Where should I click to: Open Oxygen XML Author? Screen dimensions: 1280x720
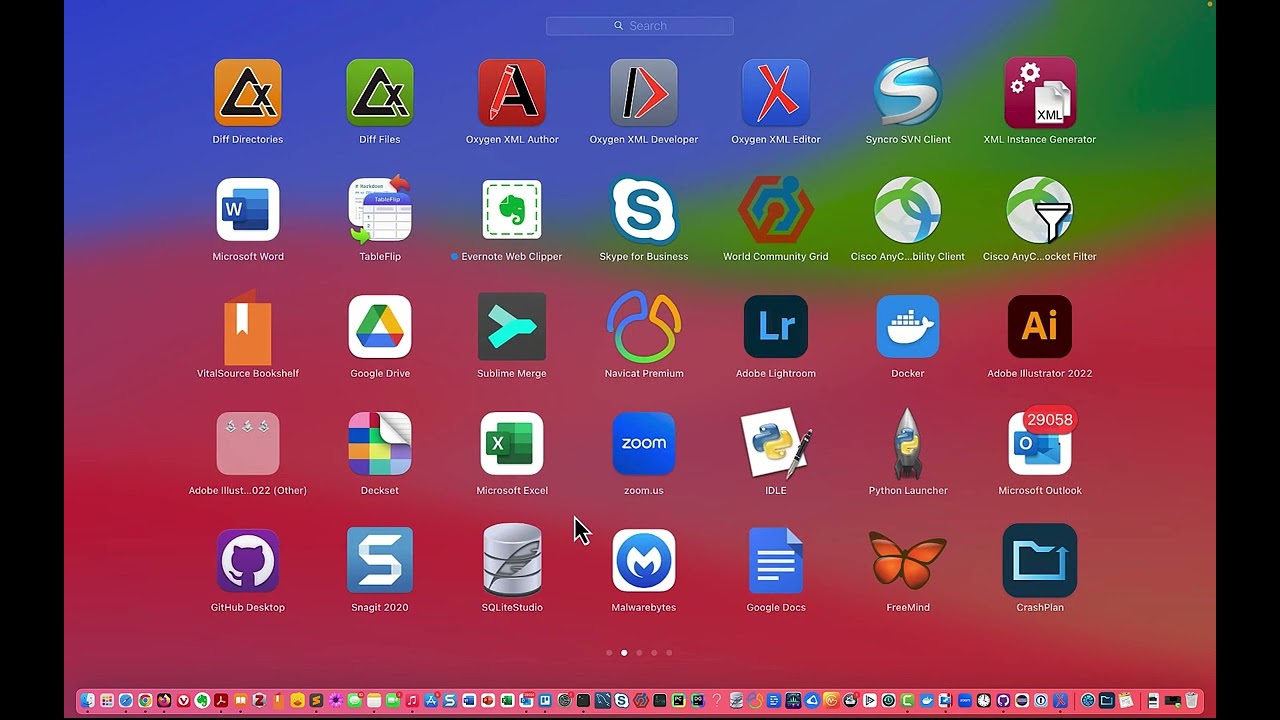tap(512, 93)
